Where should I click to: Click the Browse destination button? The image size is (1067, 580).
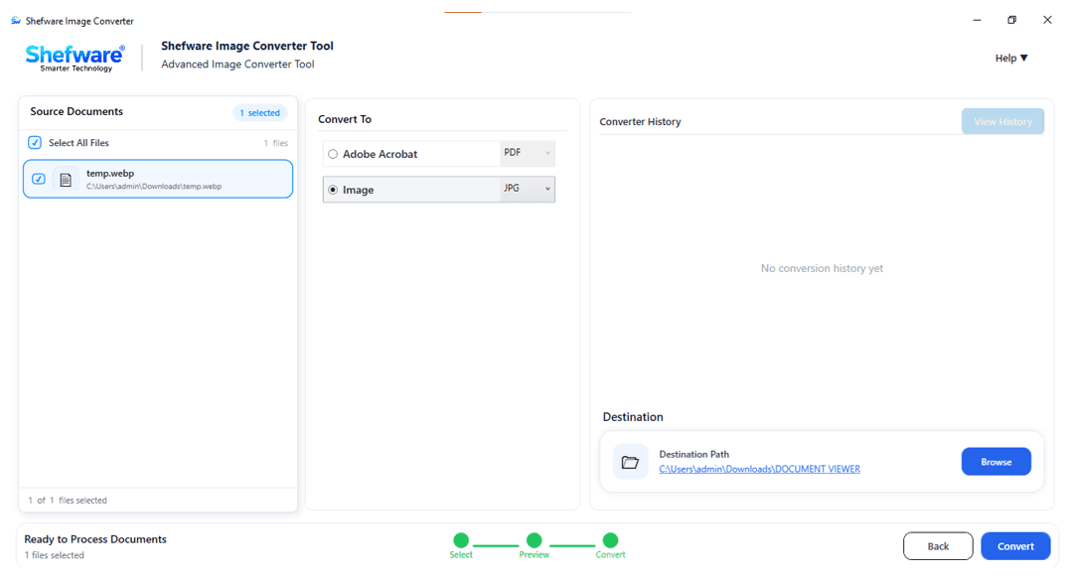[x=996, y=462]
